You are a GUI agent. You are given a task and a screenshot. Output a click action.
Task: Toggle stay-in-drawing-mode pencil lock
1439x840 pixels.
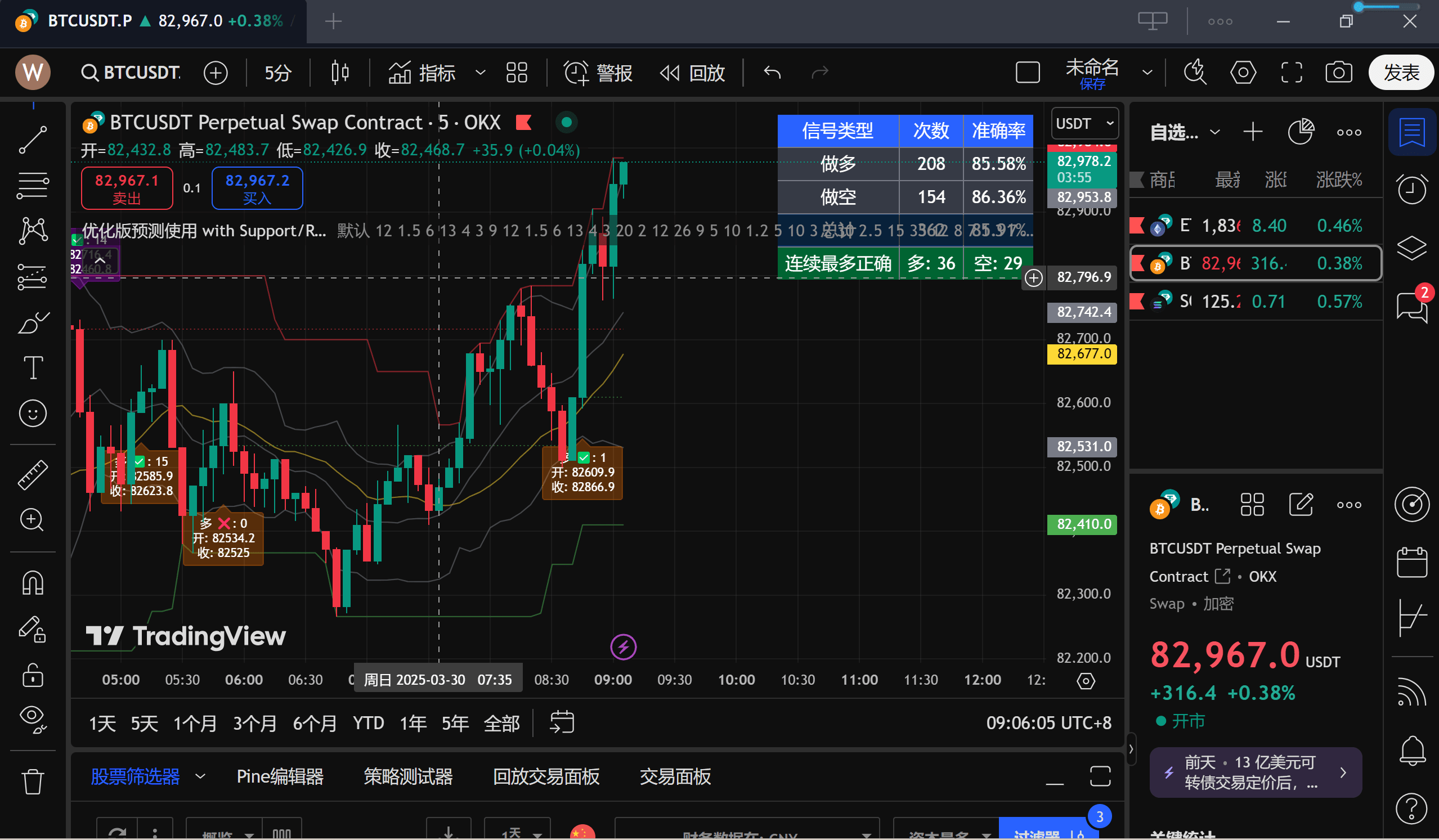[x=33, y=629]
